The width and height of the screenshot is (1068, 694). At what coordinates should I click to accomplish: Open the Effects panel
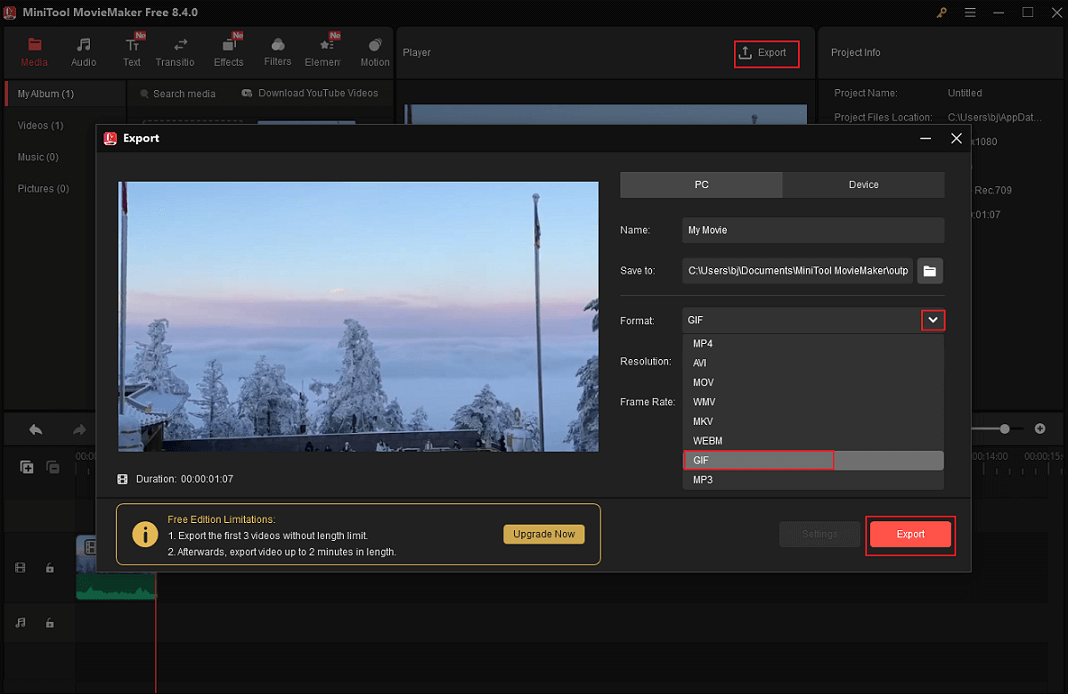pyautogui.click(x=228, y=51)
